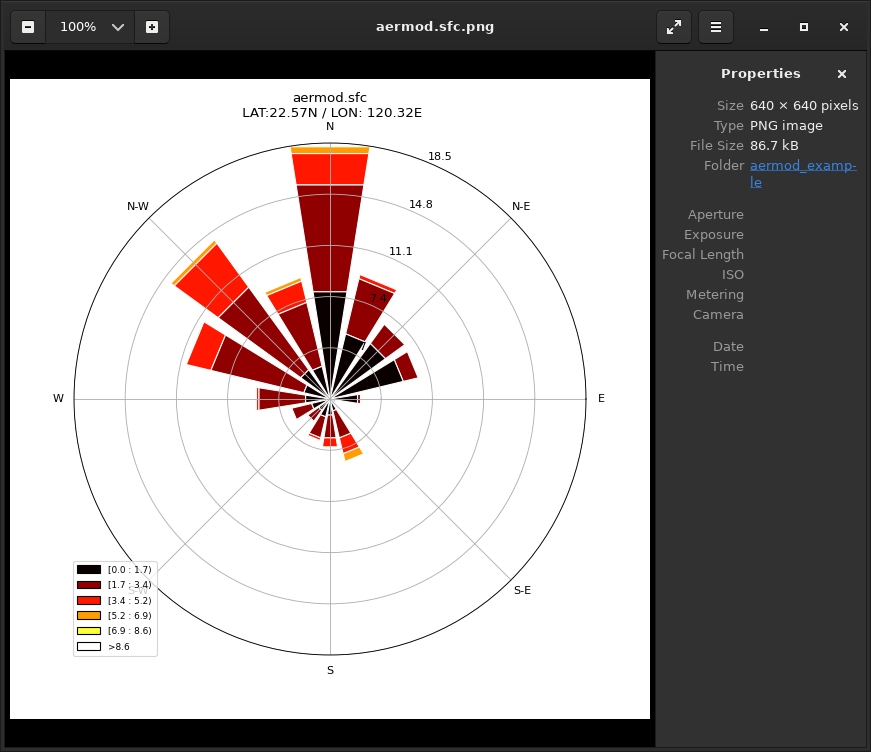The height and width of the screenshot is (752, 871).
Task: Click the red [3.4 : 5.2) legend swatch
Action: tap(89, 600)
